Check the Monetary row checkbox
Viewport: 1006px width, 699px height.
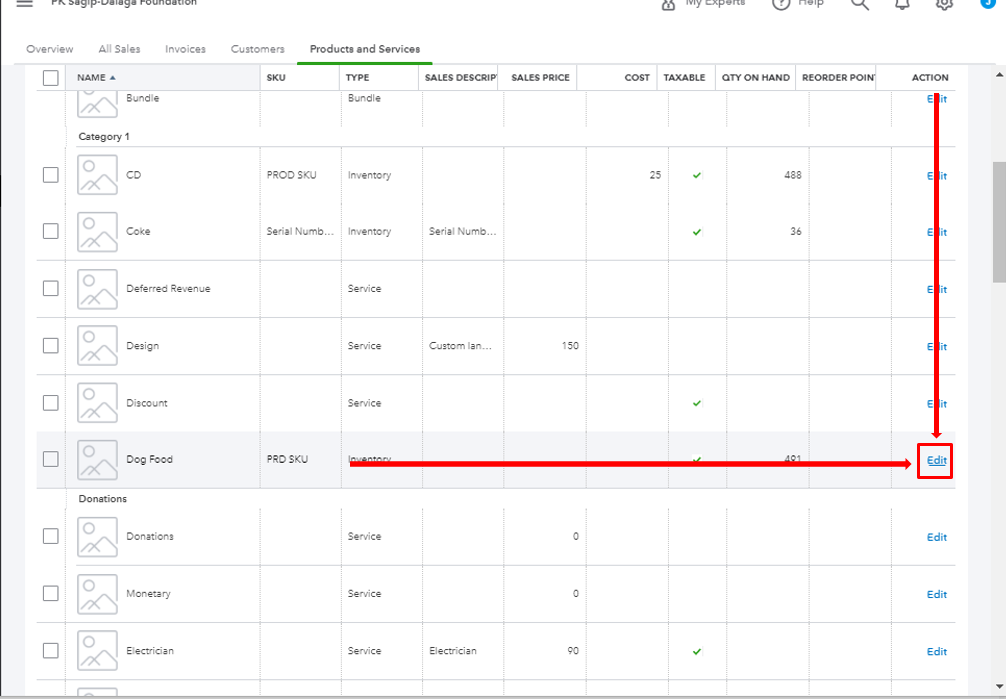(x=51, y=593)
